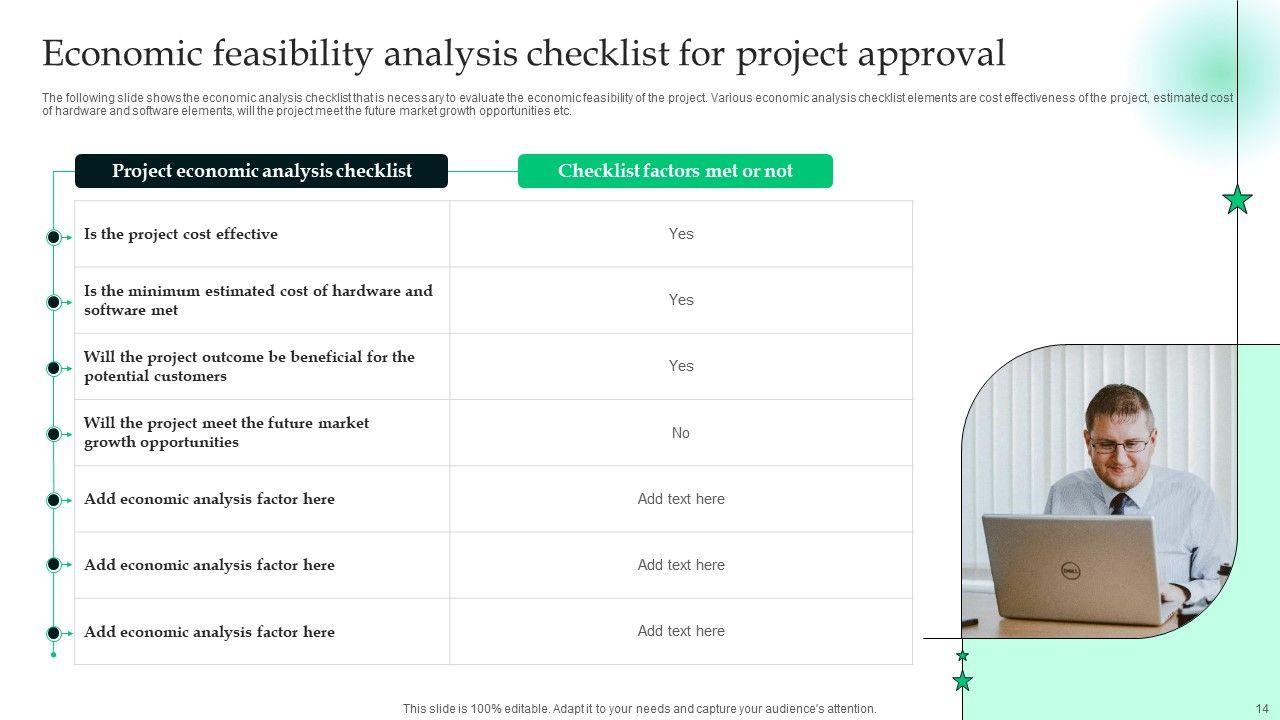Click the "This slide is 100% editable" footer text

639,709
